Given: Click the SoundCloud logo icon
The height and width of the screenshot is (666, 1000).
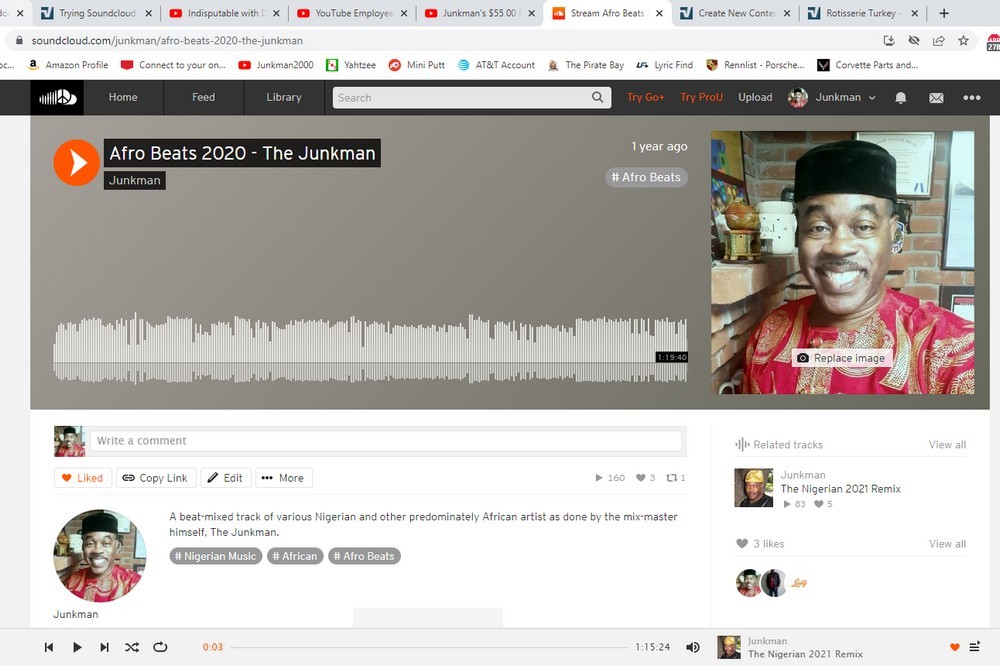Looking at the screenshot, I should [54, 97].
